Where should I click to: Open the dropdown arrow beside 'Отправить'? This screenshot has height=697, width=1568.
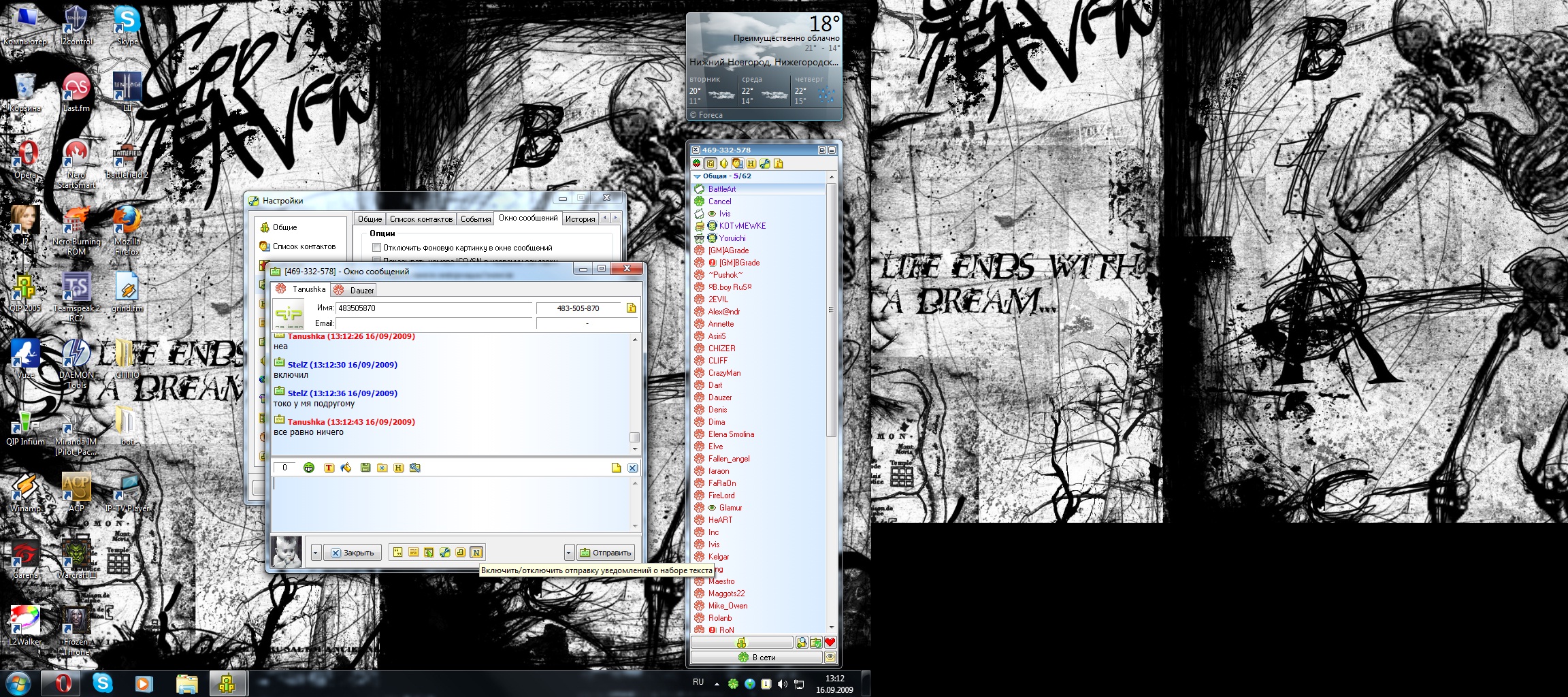tap(569, 553)
